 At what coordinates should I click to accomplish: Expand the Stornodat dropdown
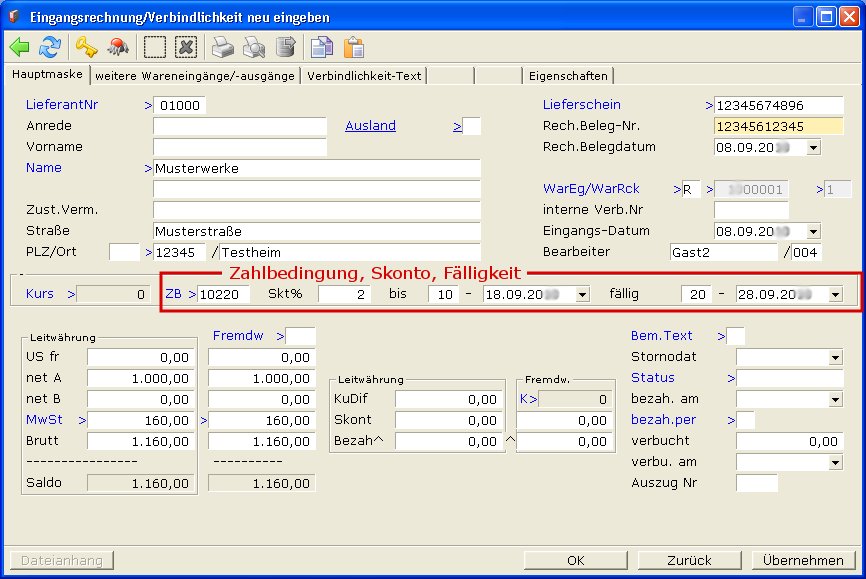pyautogui.click(x=835, y=357)
